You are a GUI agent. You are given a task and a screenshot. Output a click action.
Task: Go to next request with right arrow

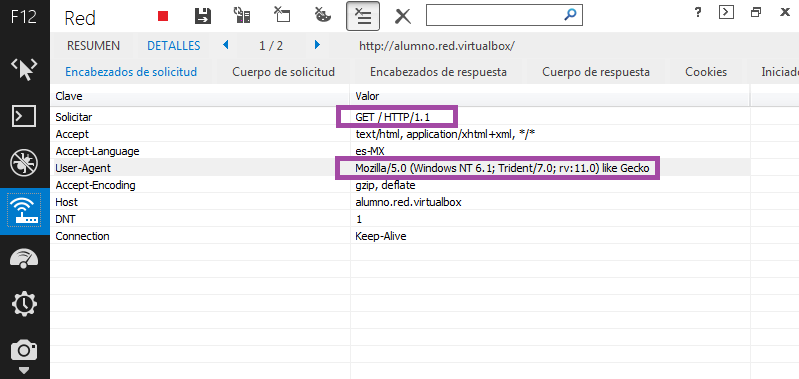pyautogui.click(x=317, y=45)
